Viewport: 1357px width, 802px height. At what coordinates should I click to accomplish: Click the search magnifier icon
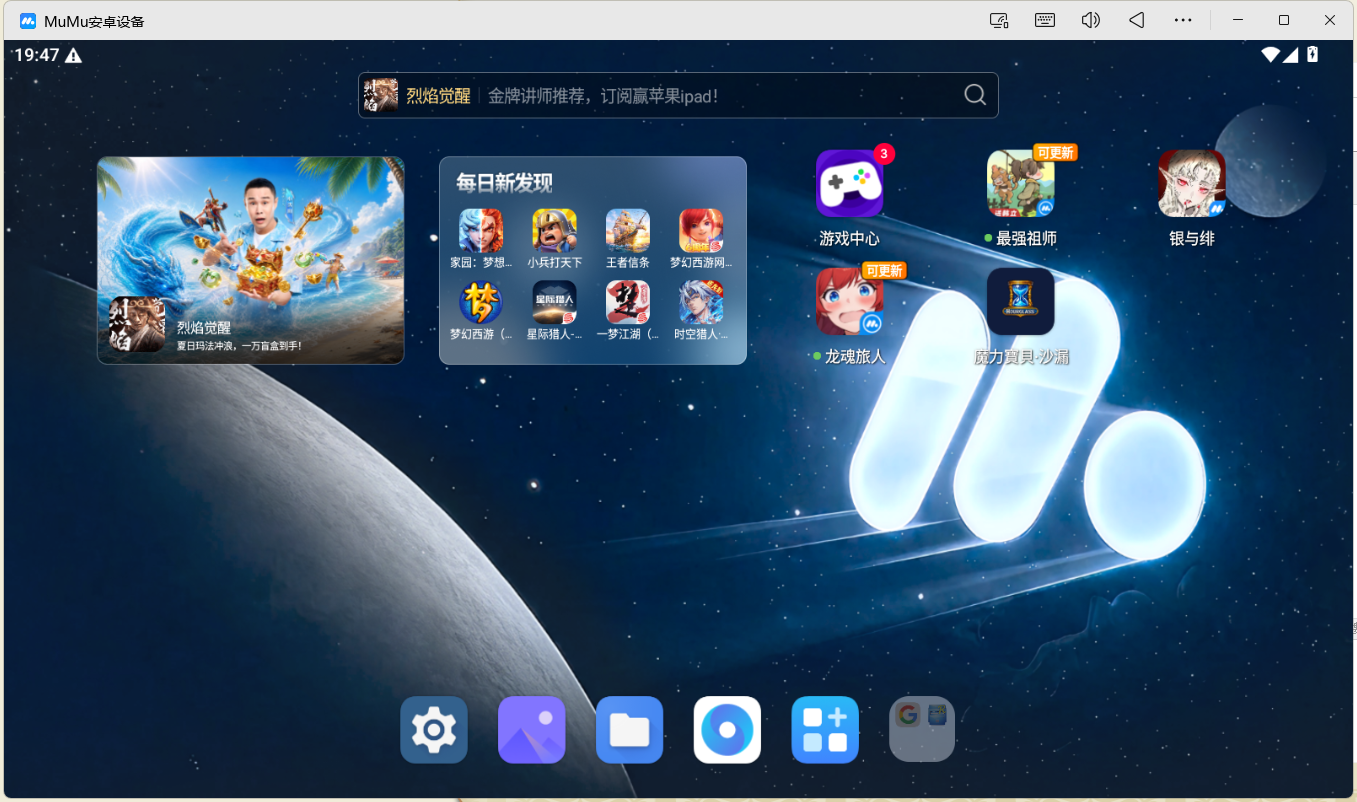(x=975, y=95)
